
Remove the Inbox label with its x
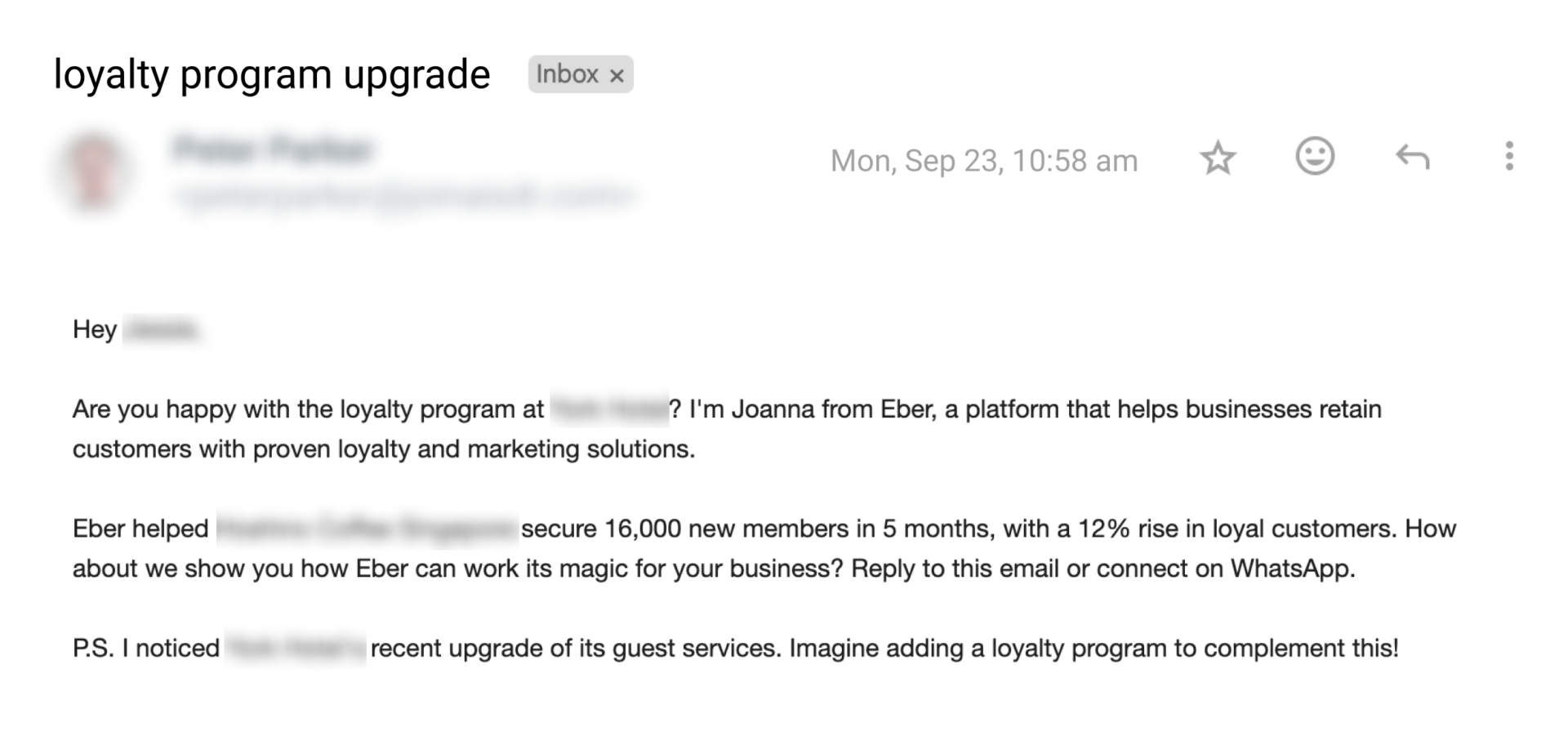[617, 76]
